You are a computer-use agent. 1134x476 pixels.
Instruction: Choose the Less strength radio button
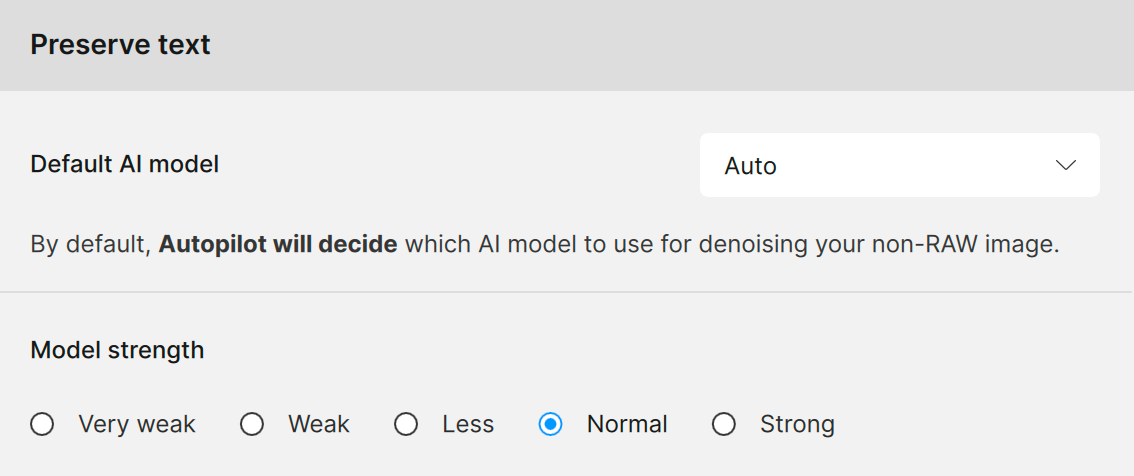[406, 424]
